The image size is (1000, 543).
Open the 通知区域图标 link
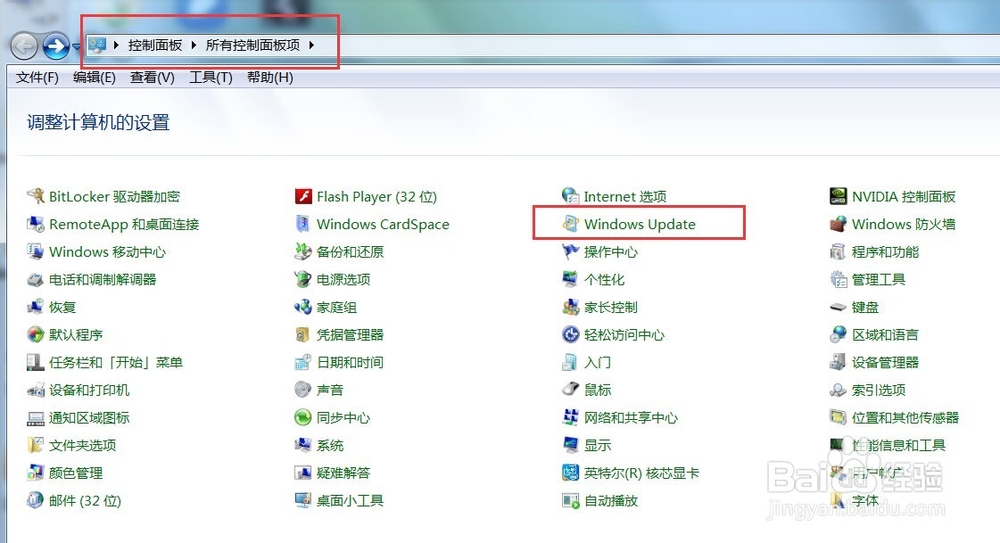pyautogui.click(x=89, y=418)
